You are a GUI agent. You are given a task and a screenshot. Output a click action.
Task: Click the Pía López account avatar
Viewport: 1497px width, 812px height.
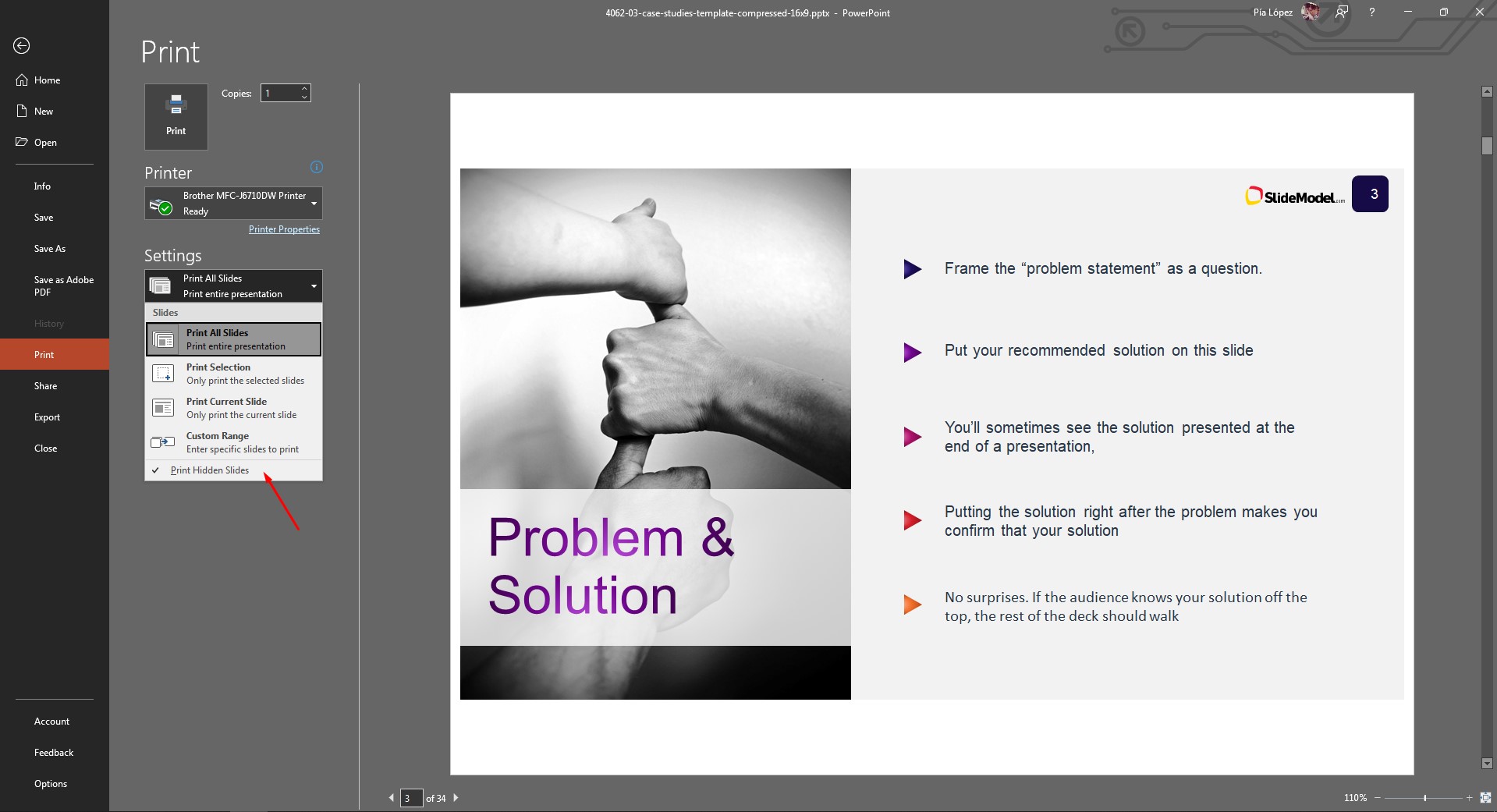pos(1311,12)
